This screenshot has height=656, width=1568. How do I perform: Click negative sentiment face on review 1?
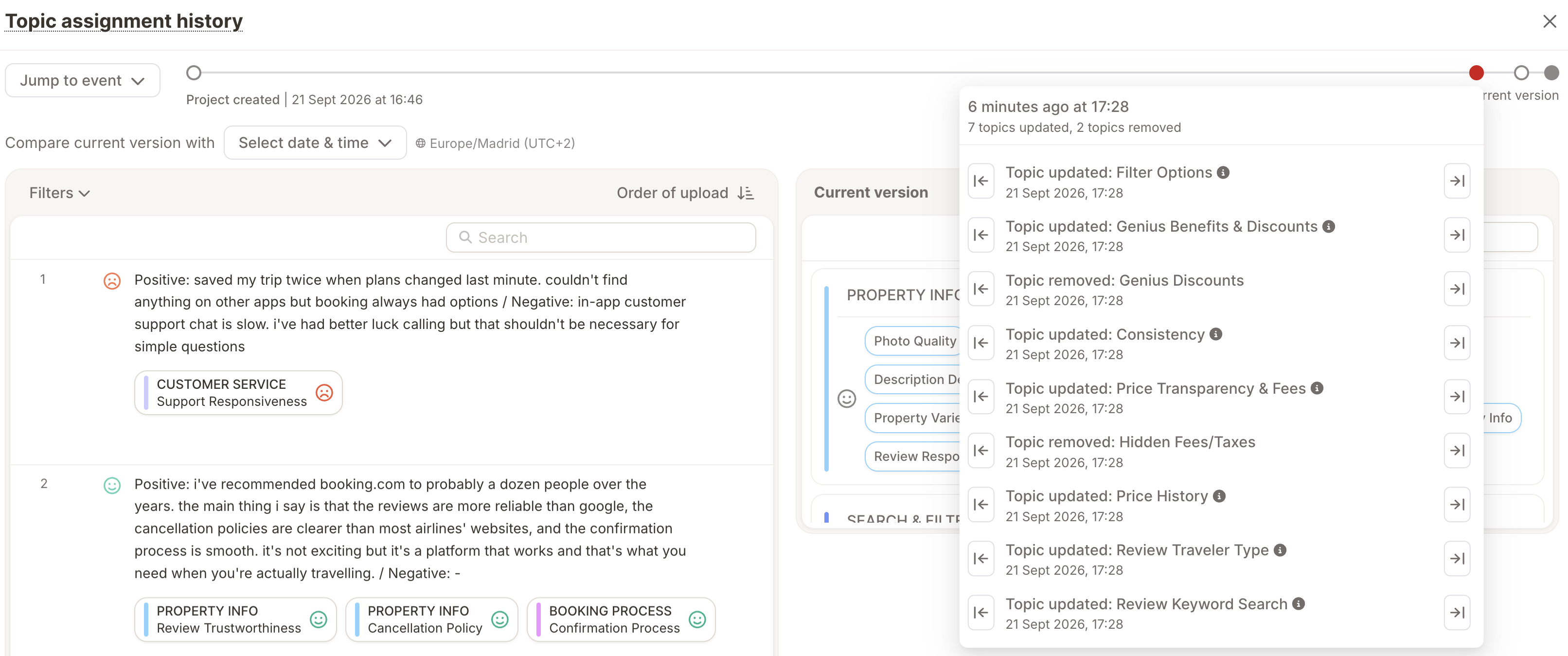[x=112, y=281]
